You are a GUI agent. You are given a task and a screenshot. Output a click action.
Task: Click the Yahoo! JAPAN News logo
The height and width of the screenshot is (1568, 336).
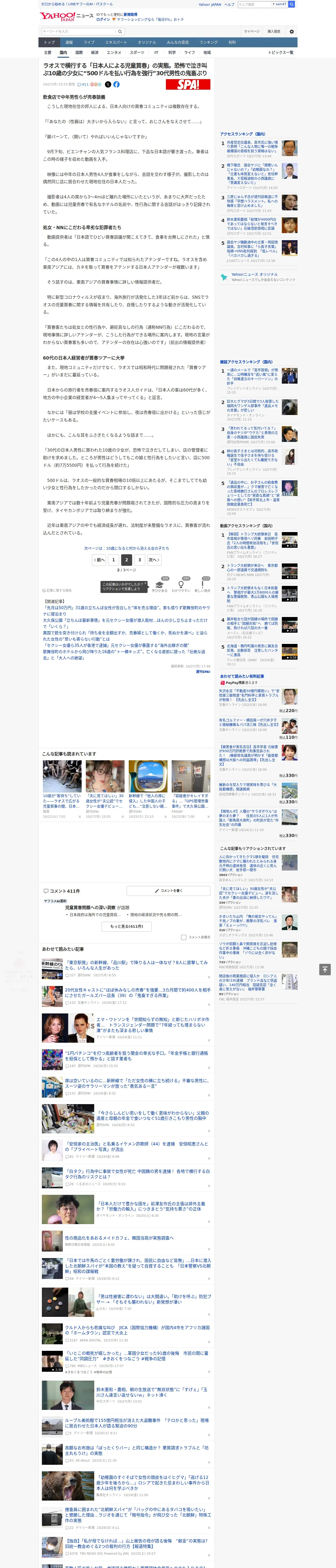66,16
